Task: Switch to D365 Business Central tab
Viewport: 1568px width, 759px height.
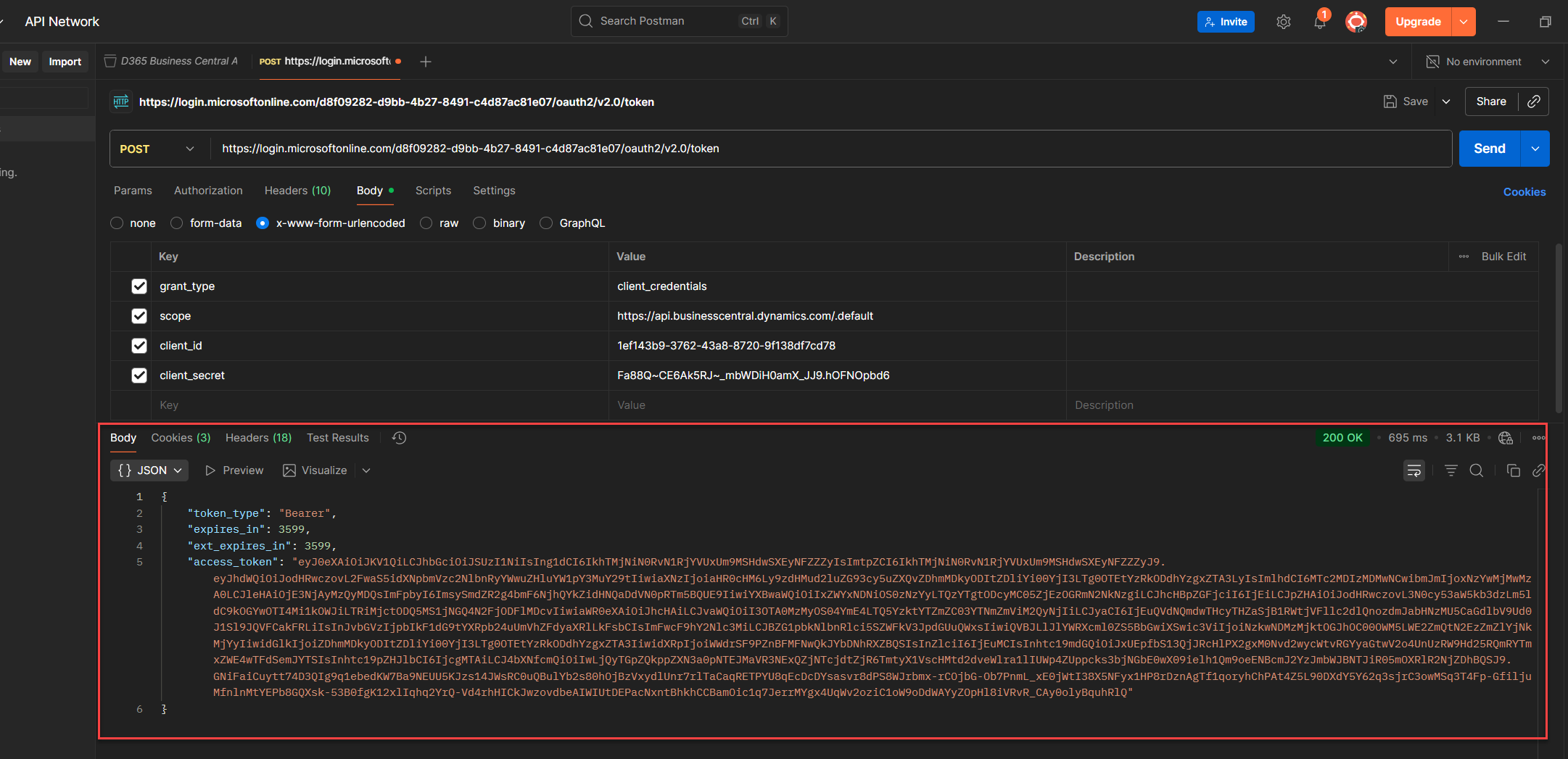Action: click(172, 62)
